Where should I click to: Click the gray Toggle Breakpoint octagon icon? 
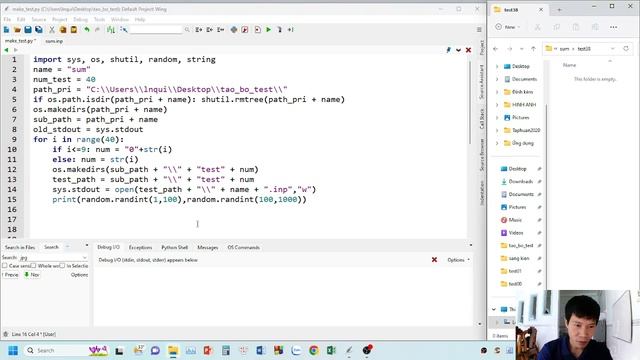[x=234, y=29]
